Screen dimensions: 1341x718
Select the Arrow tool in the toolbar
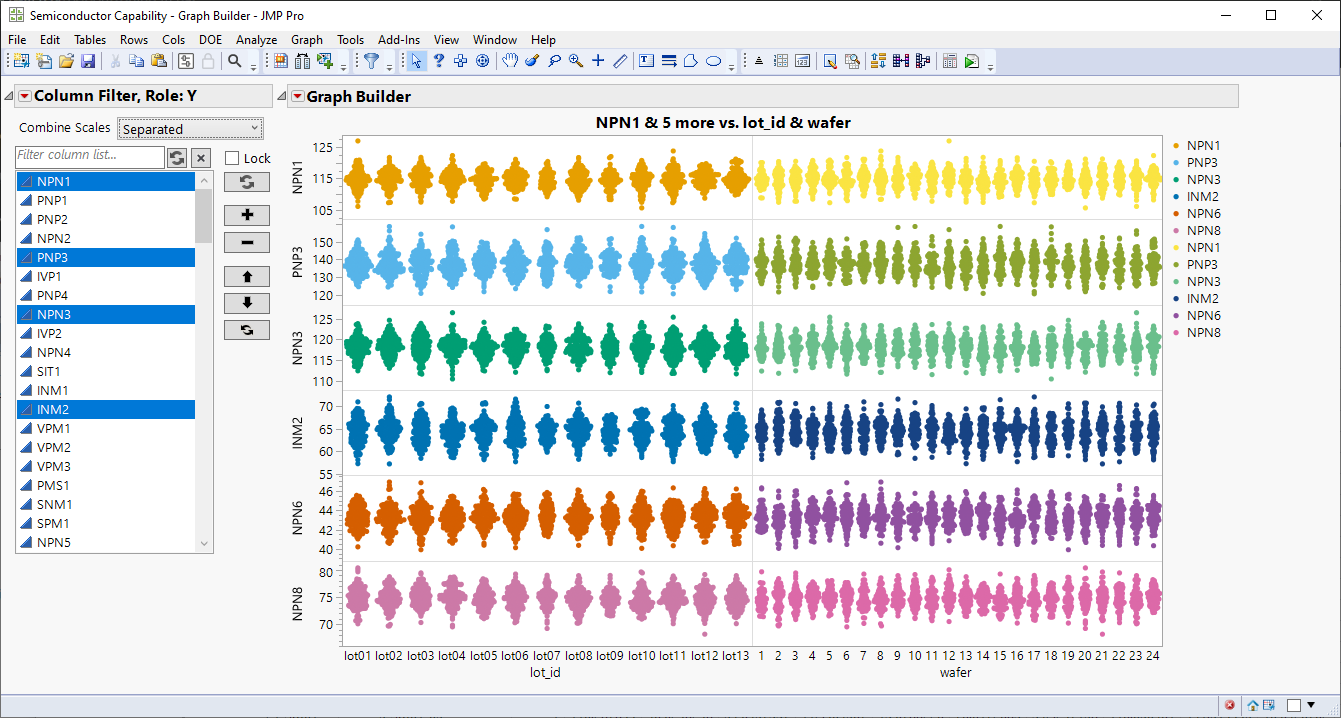(x=417, y=61)
